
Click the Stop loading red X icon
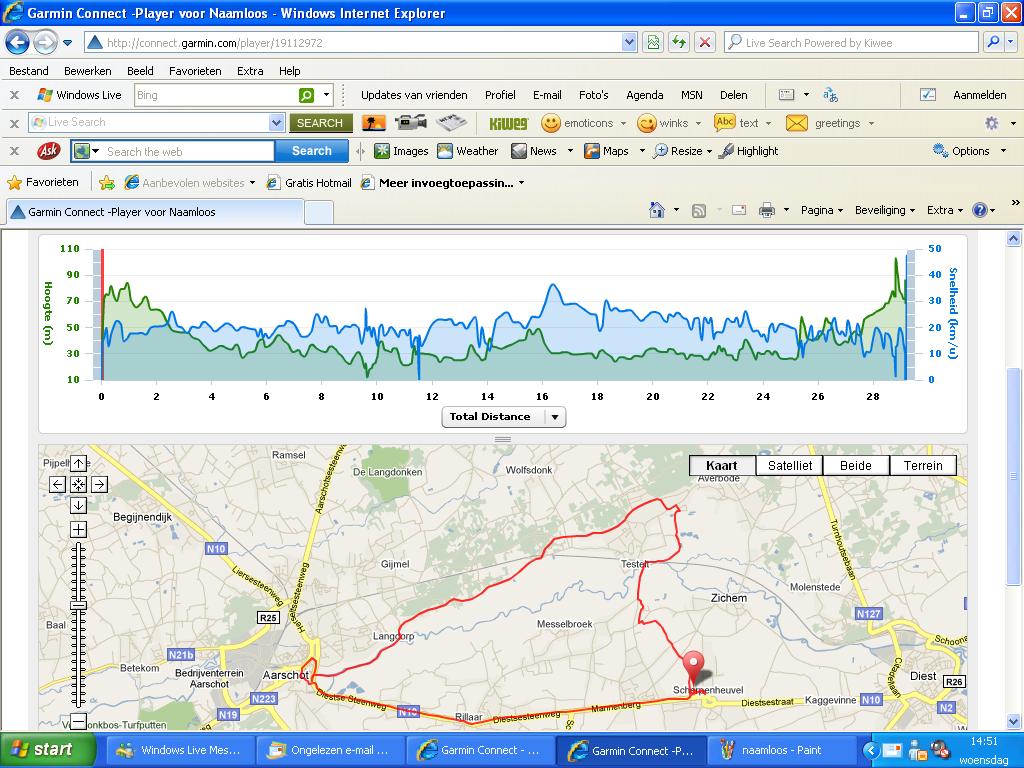705,43
